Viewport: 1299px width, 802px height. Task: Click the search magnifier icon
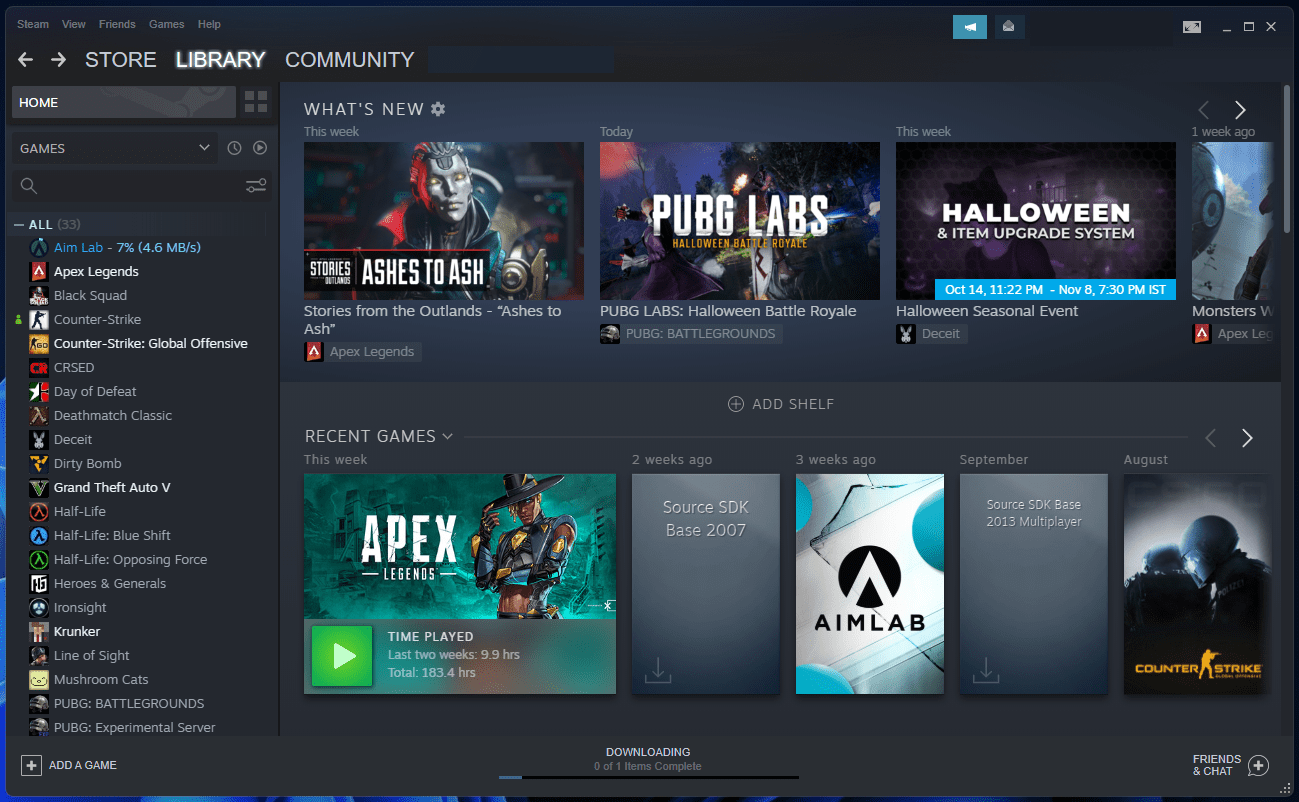click(x=29, y=186)
